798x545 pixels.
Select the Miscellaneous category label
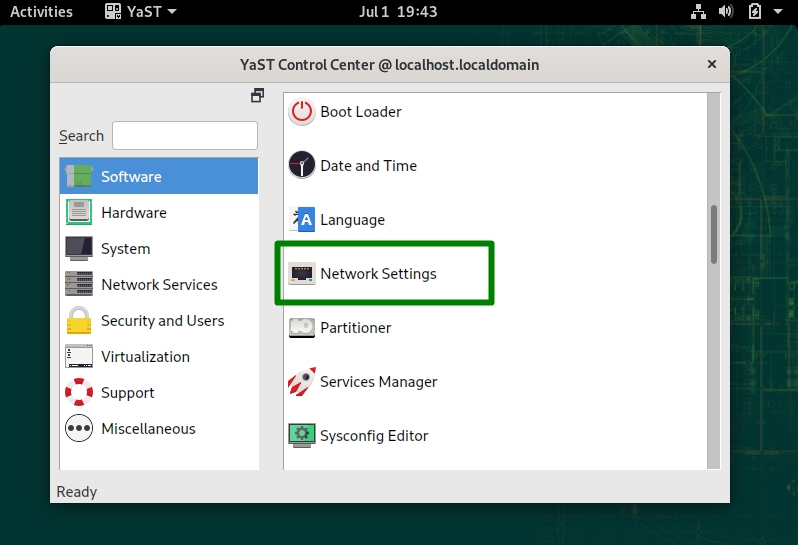point(148,429)
